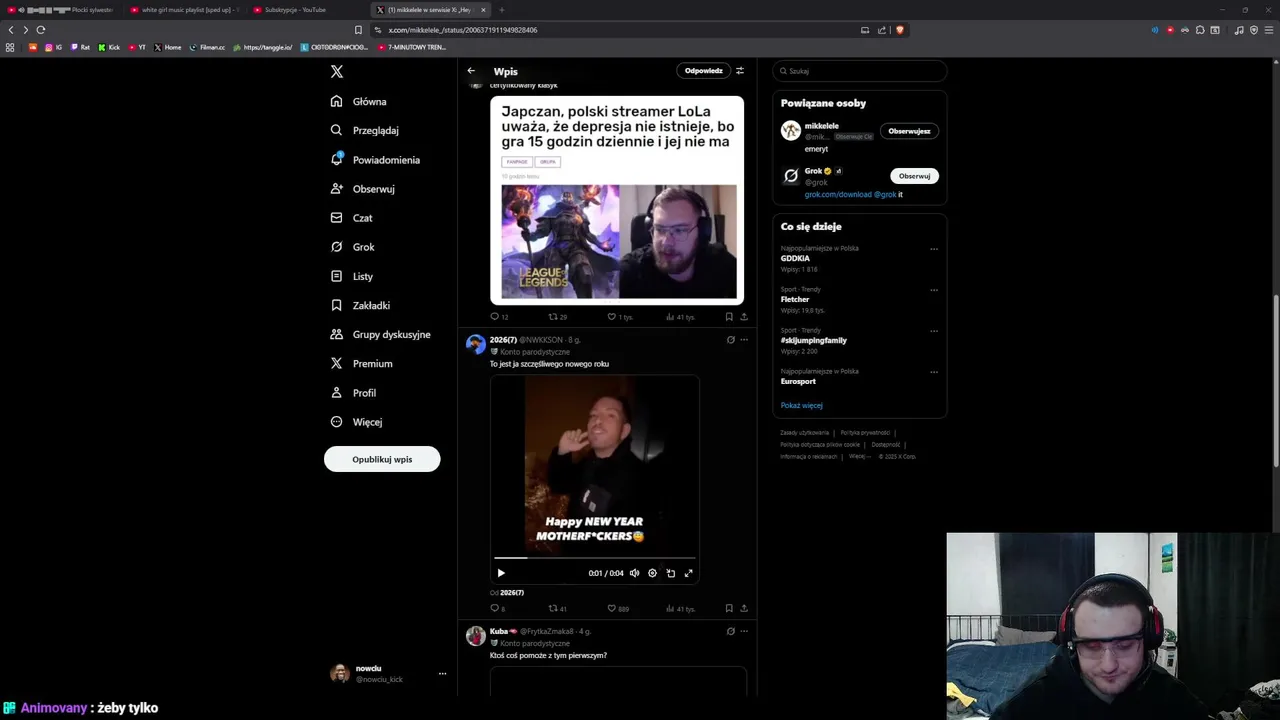This screenshot has width=1280, height=720.
Task: Open Japczan article image card
Action: coord(617,200)
